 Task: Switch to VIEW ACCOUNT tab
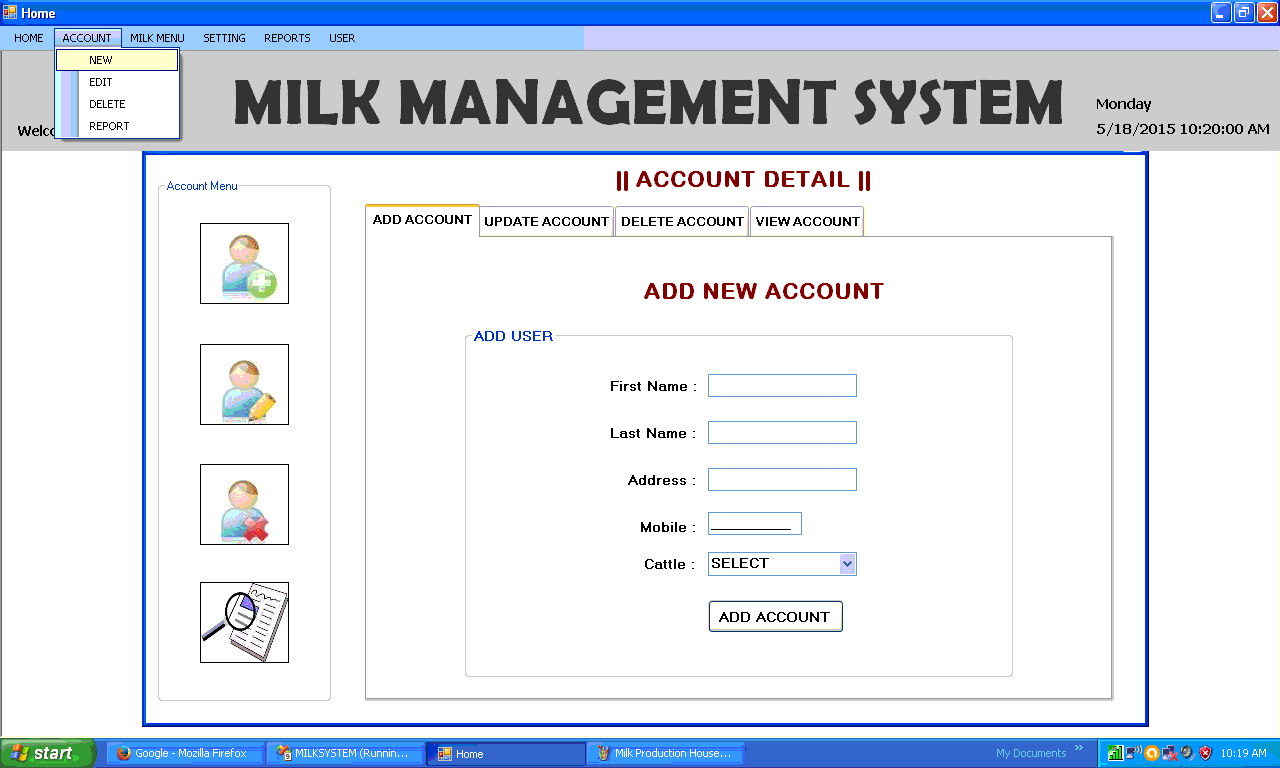pyautogui.click(x=807, y=221)
